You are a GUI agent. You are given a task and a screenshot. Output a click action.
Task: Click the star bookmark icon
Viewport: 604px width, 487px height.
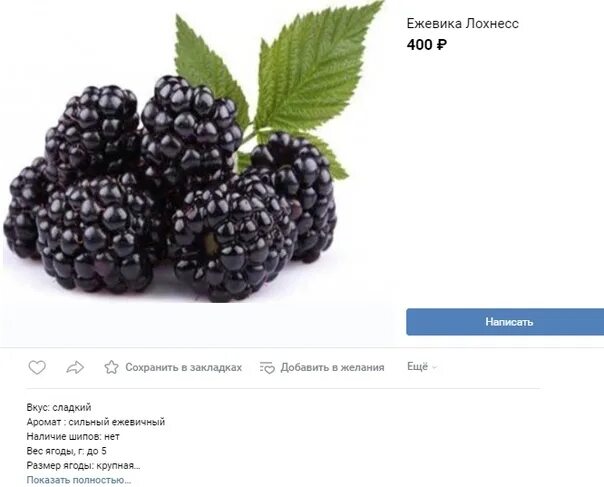click(111, 367)
